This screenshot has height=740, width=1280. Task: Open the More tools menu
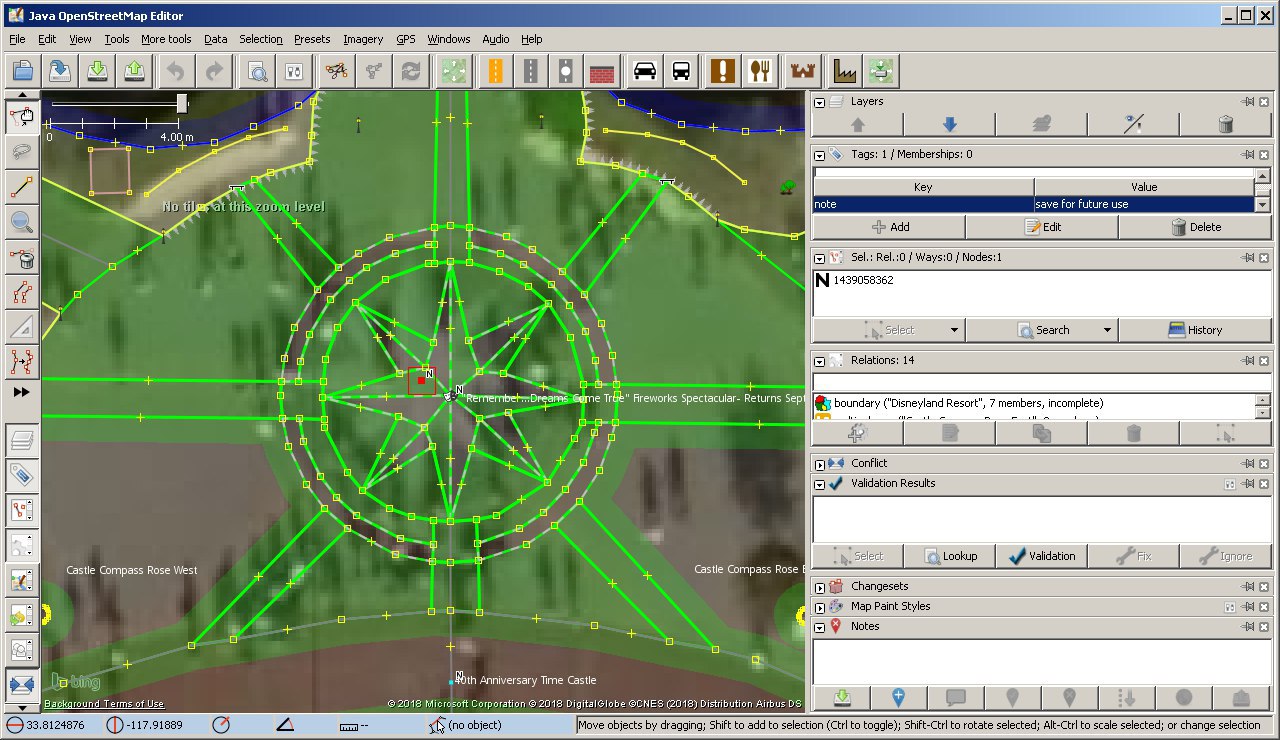click(x=166, y=39)
